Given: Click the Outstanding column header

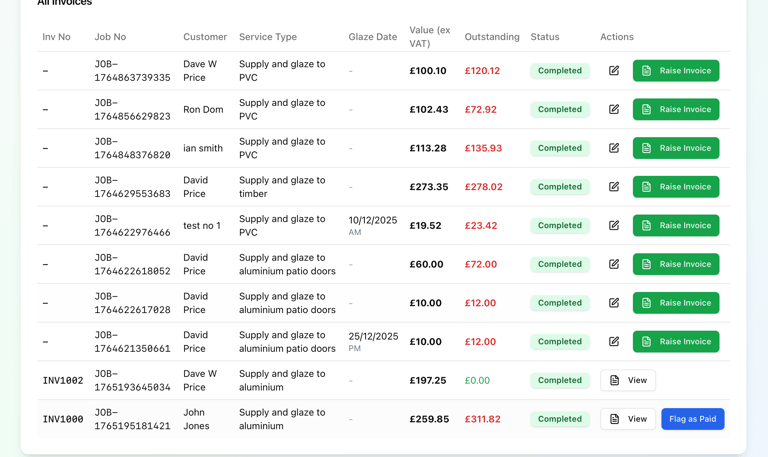Looking at the screenshot, I should click(x=492, y=37).
